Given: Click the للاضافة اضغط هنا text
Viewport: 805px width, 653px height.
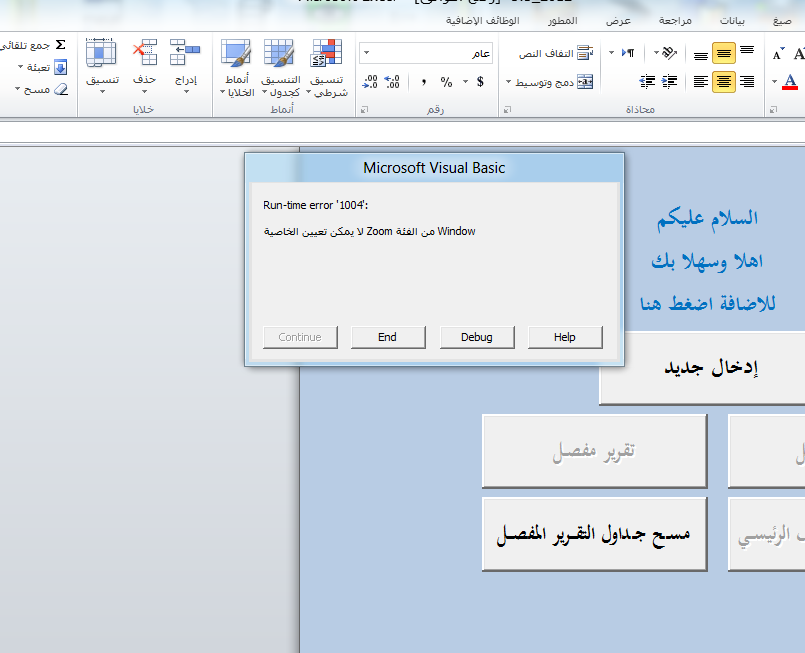Looking at the screenshot, I should tap(707, 304).
